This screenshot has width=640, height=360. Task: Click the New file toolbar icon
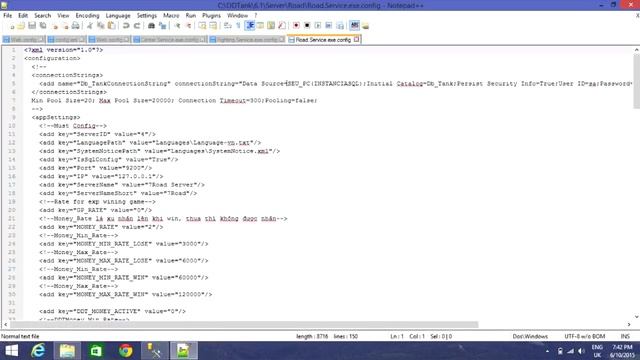point(11,26)
